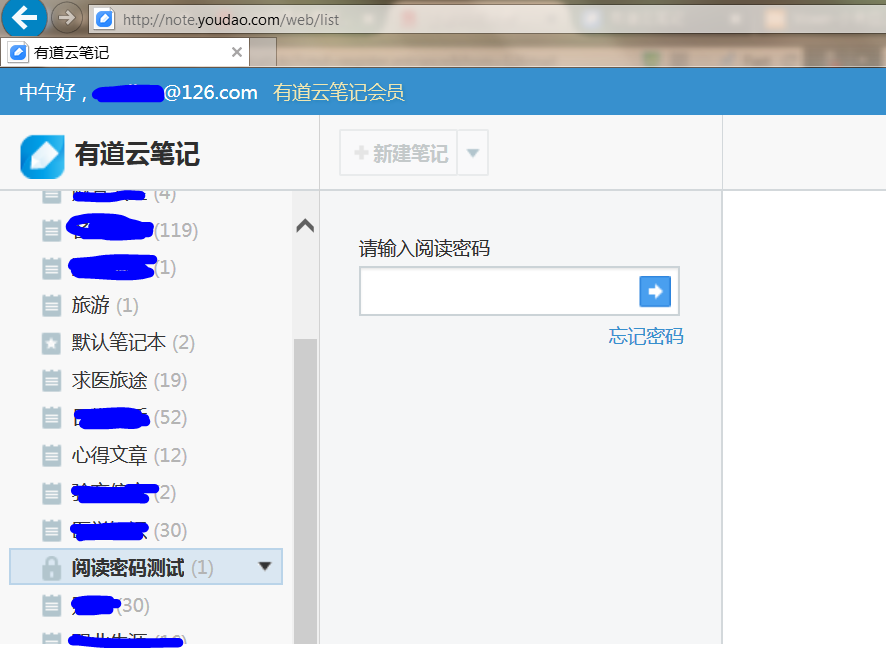Open the redacted notebook with (119) notes
This screenshot has width=886, height=648.
click(x=133, y=229)
